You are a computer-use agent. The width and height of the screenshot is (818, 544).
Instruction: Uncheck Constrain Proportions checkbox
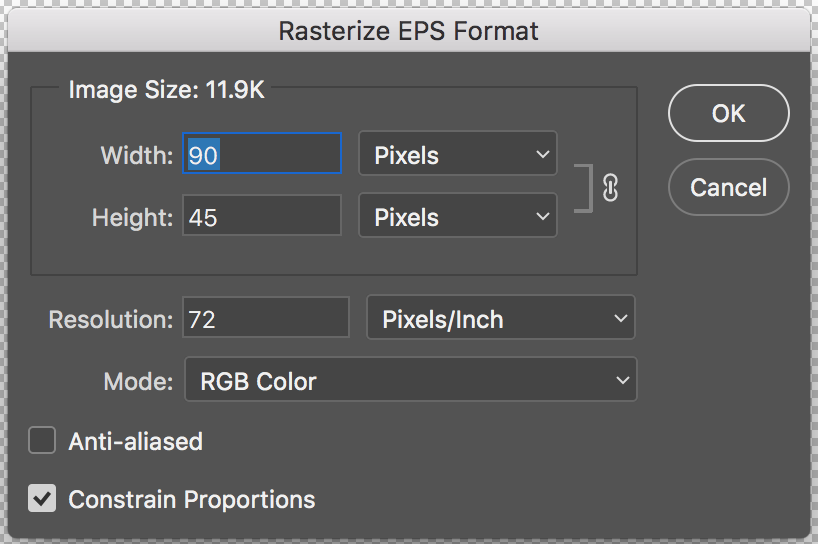[x=42, y=498]
